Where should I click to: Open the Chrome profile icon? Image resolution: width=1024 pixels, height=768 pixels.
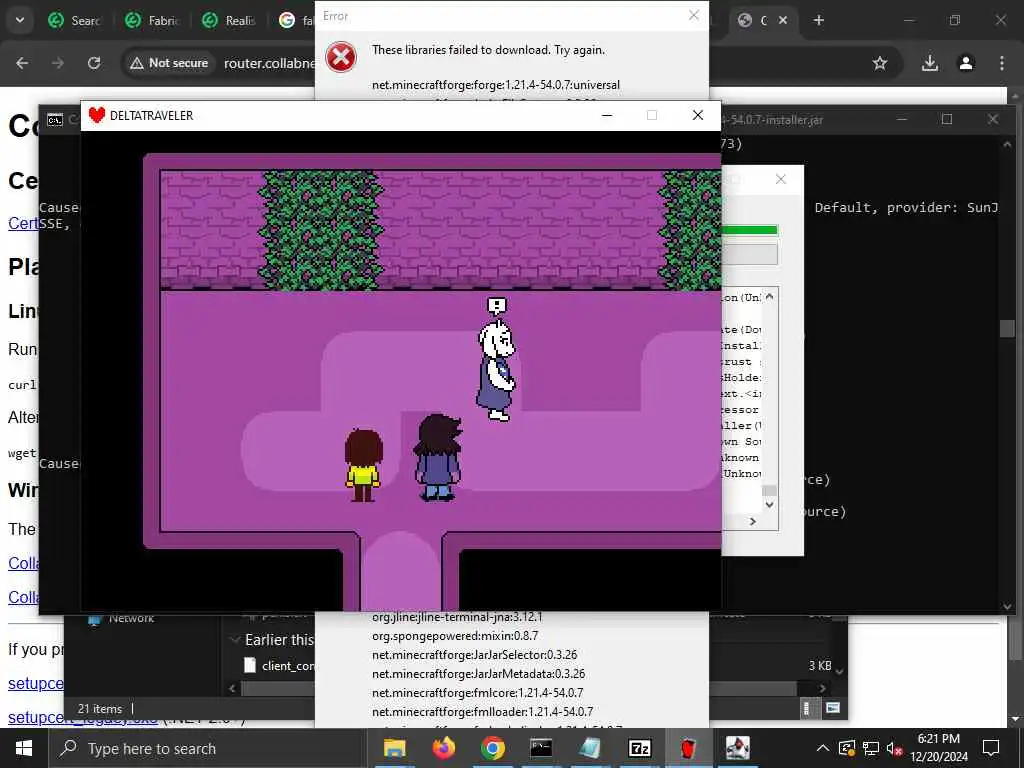pyautogui.click(x=966, y=63)
